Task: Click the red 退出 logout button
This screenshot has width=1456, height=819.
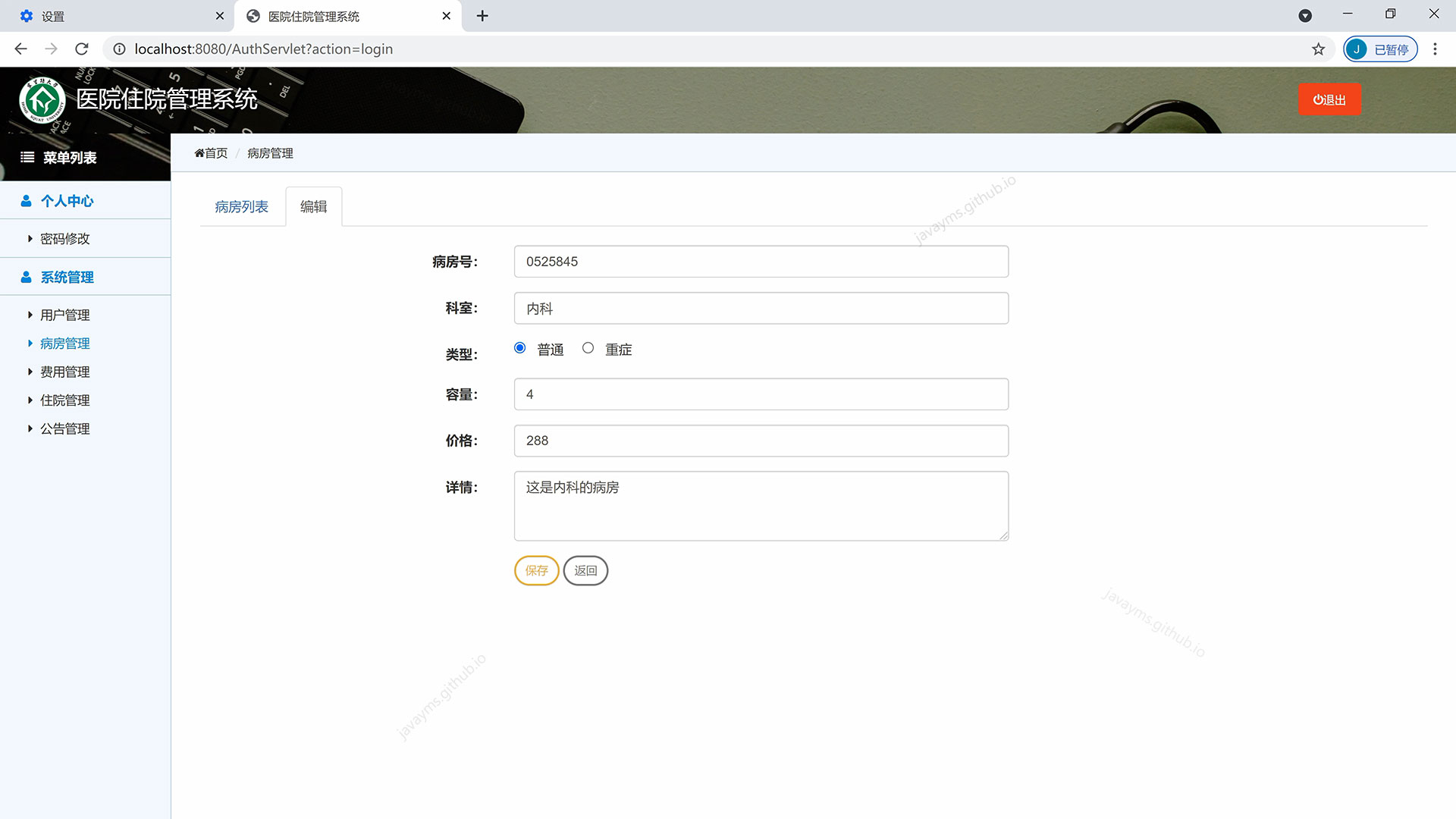Action: [x=1329, y=99]
